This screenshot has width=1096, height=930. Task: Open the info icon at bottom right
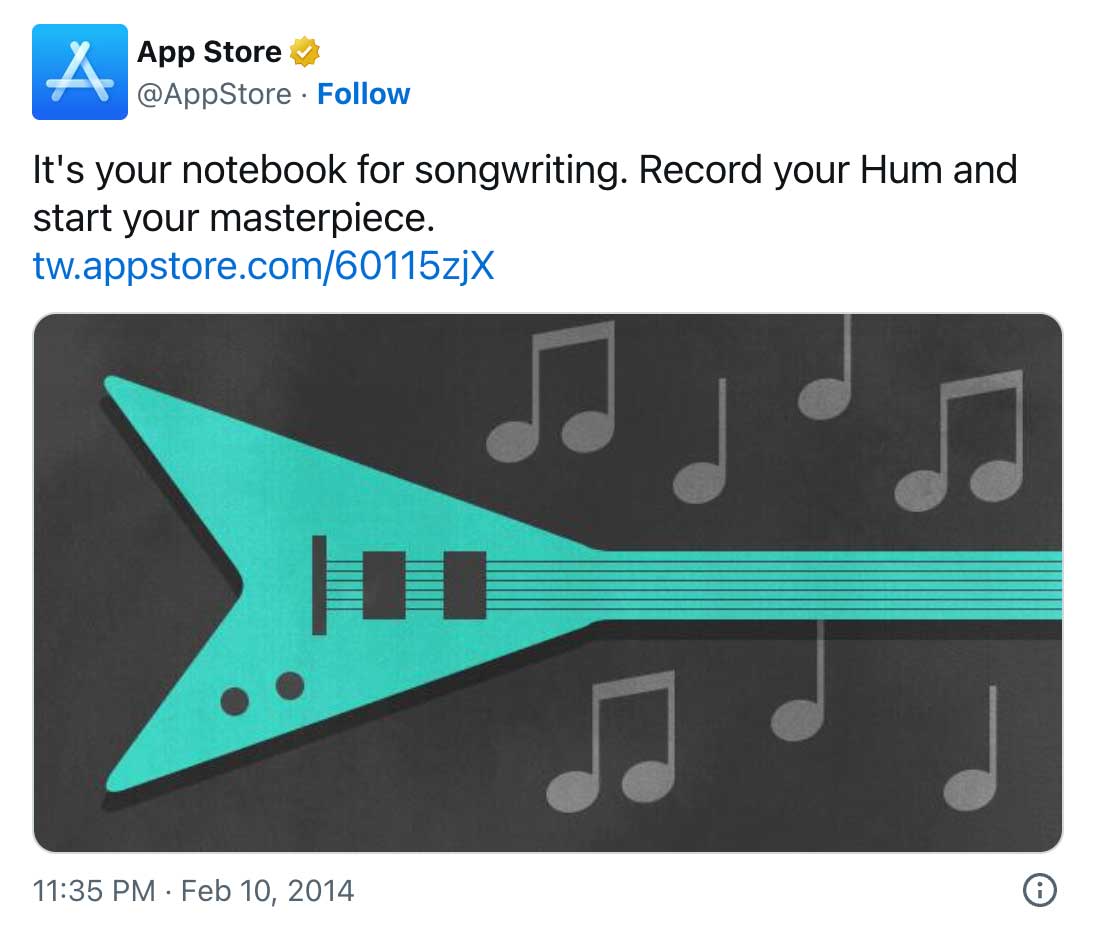pyautogui.click(x=1041, y=891)
